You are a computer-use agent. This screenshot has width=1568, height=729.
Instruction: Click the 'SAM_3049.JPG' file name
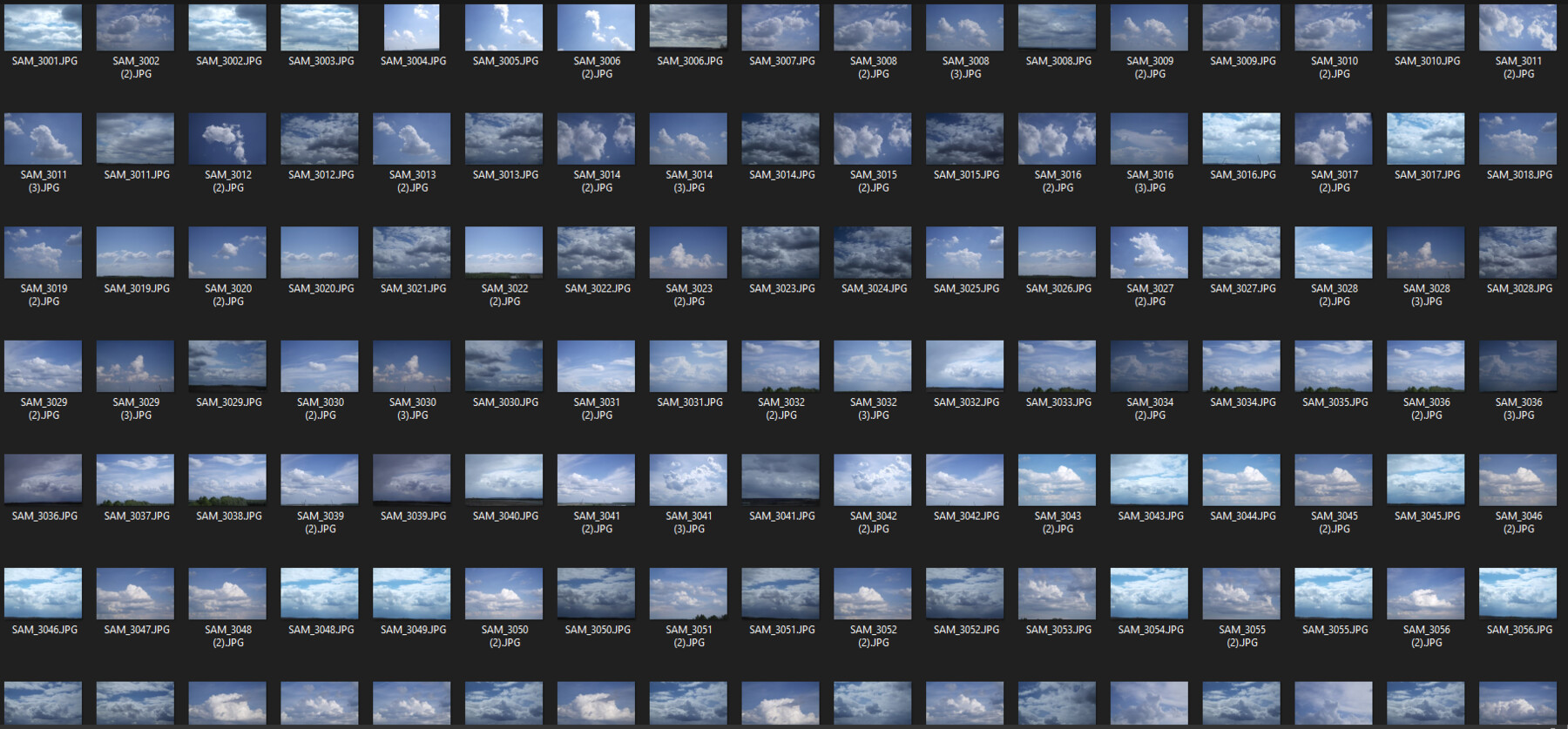(x=414, y=630)
